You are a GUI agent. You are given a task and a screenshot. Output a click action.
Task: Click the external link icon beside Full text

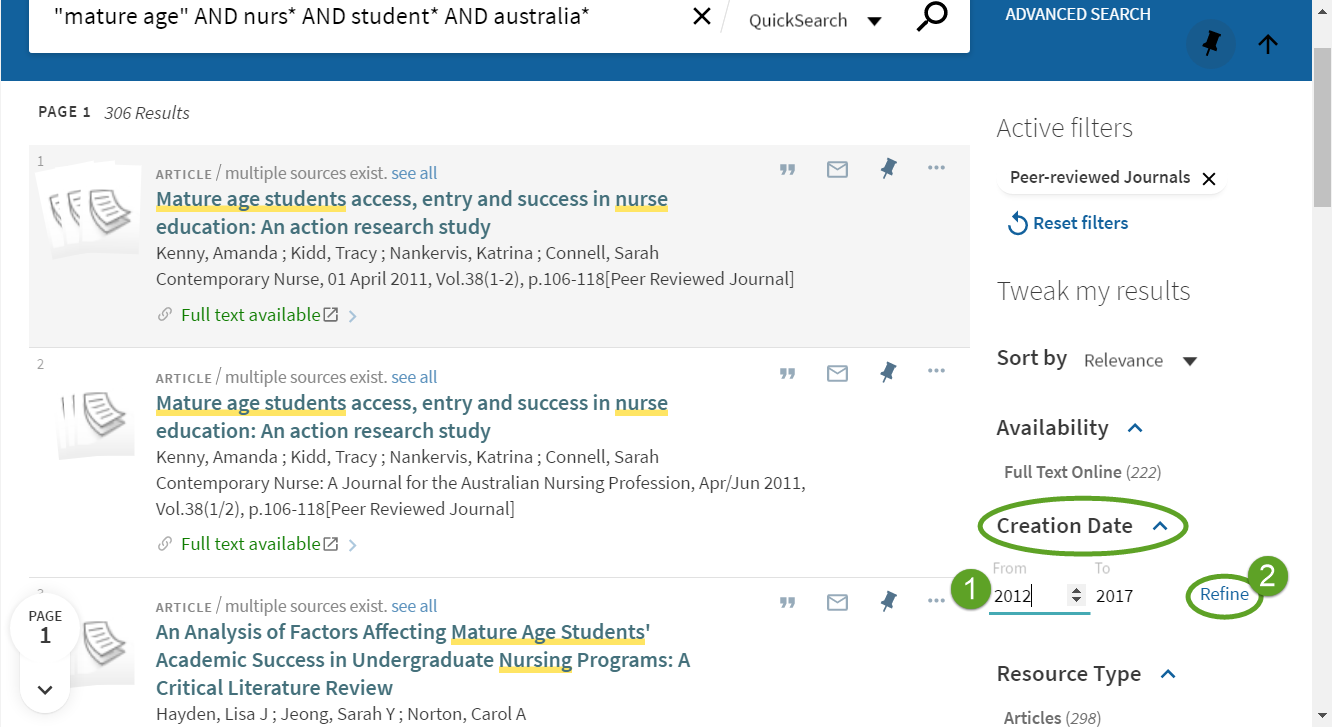pos(330,314)
